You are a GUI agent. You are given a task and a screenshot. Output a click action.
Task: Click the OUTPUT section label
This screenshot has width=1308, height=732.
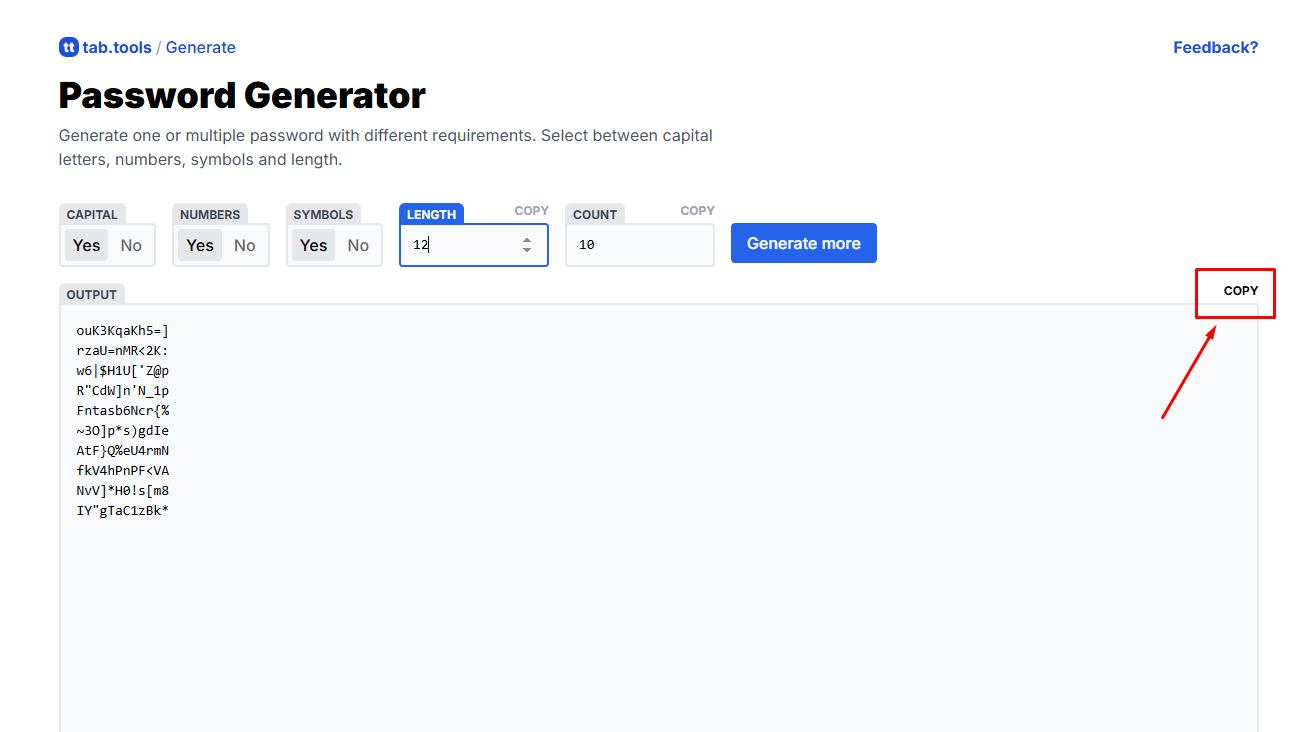click(91, 294)
